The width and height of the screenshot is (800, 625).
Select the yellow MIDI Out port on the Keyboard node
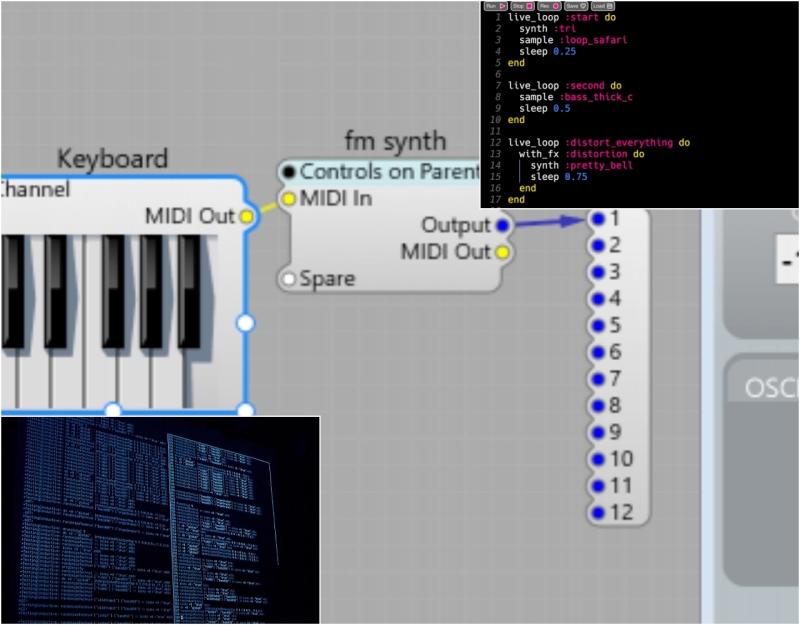[247, 216]
